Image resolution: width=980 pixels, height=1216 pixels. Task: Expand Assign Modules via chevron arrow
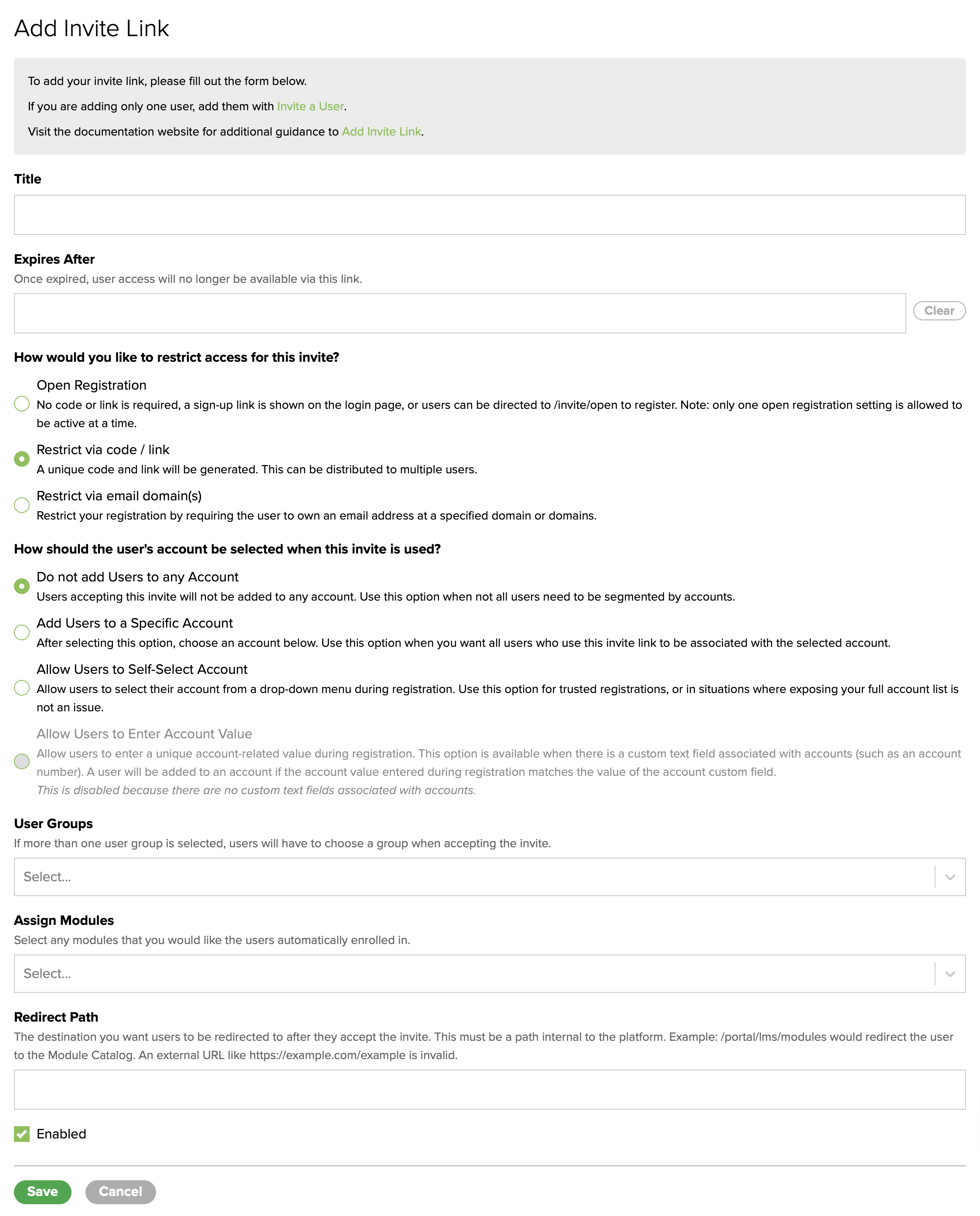(950, 975)
